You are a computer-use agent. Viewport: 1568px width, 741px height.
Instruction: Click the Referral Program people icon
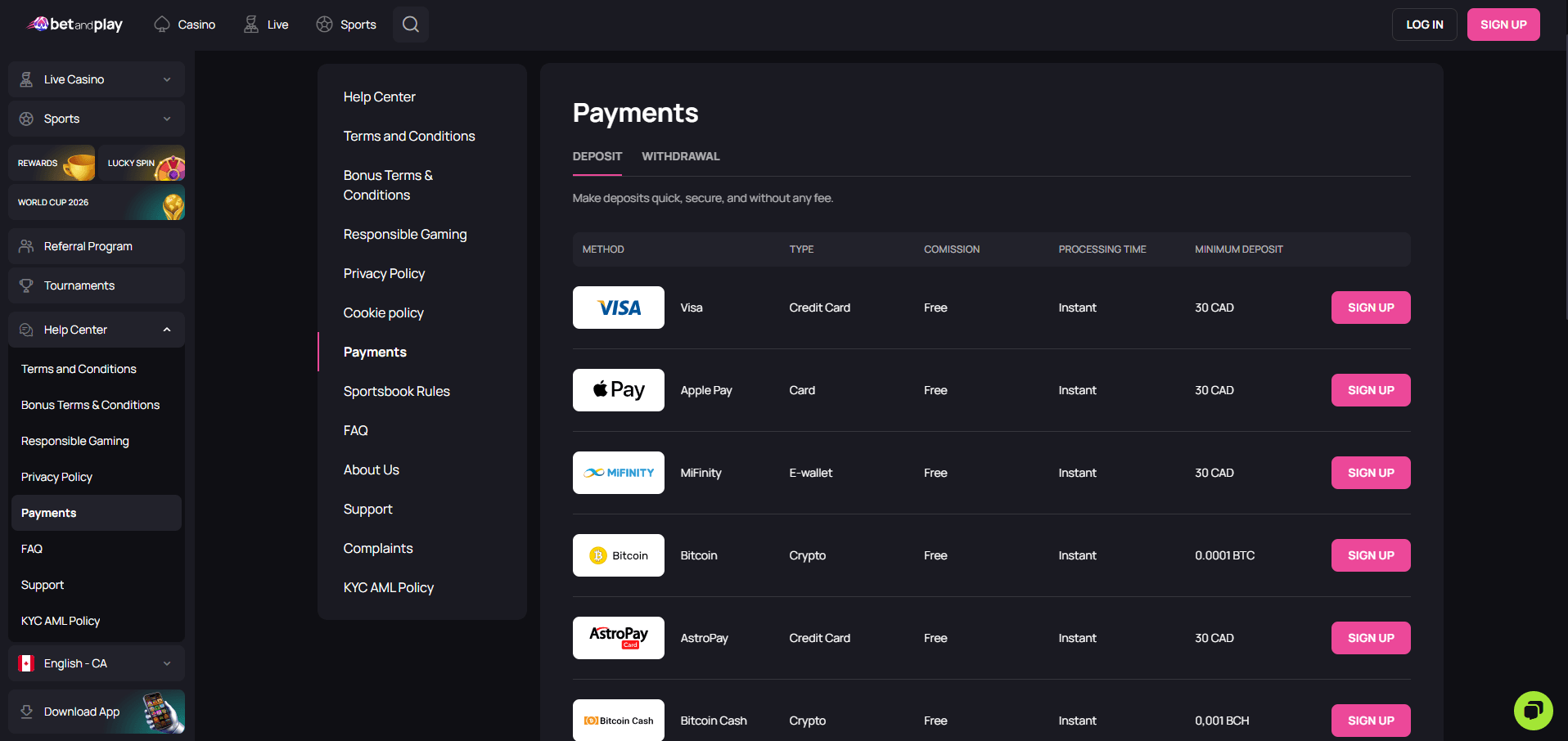(x=26, y=246)
